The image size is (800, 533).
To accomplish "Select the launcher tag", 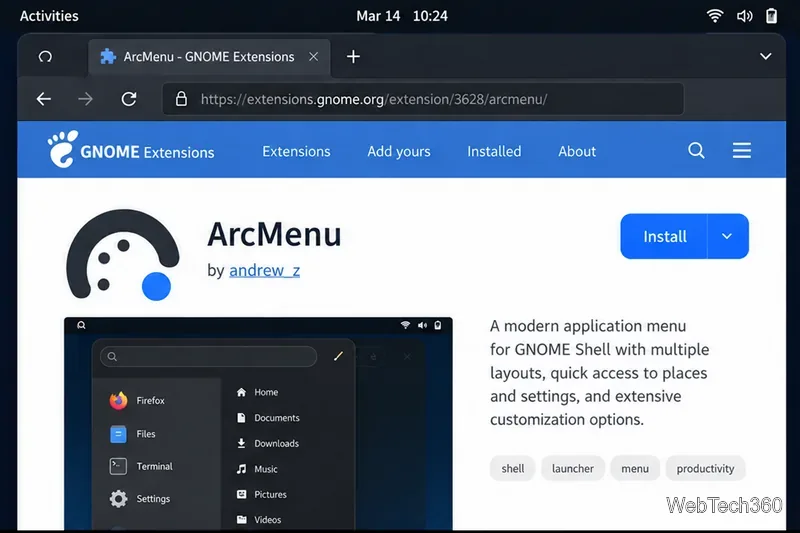I will pos(572,468).
